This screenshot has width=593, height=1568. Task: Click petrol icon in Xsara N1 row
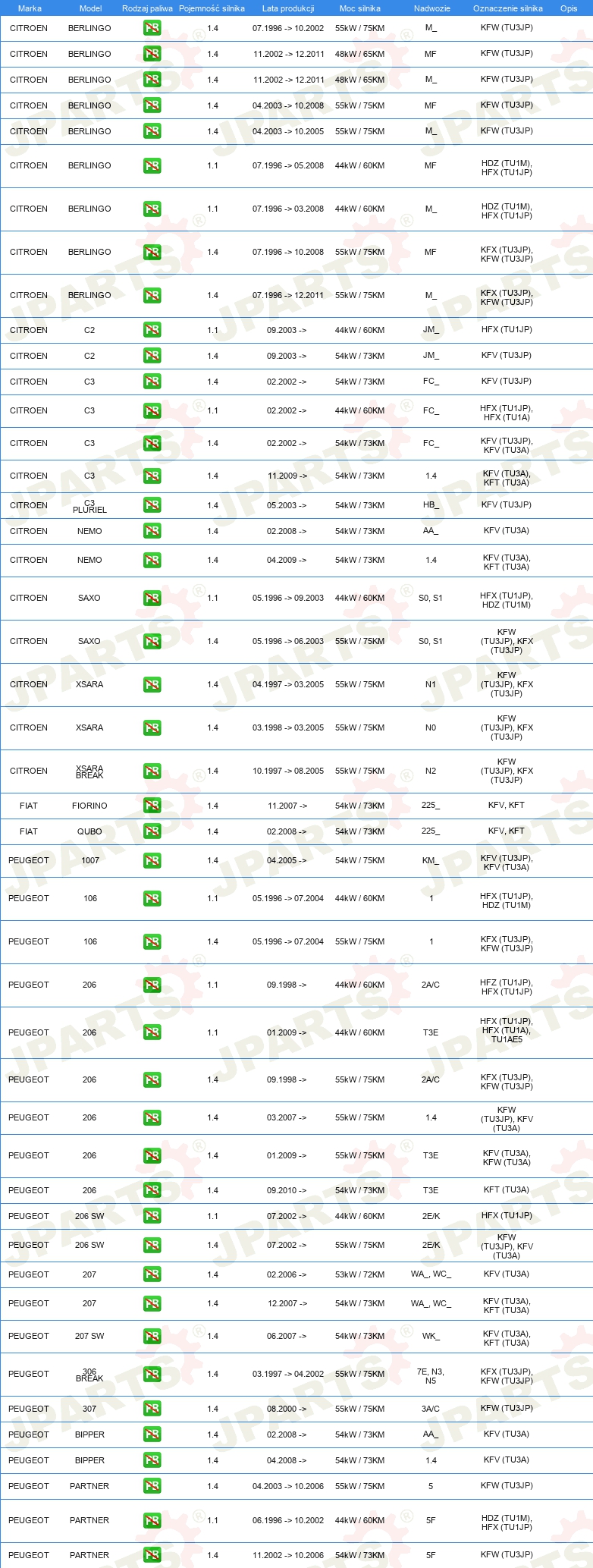[x=152, y=685]
